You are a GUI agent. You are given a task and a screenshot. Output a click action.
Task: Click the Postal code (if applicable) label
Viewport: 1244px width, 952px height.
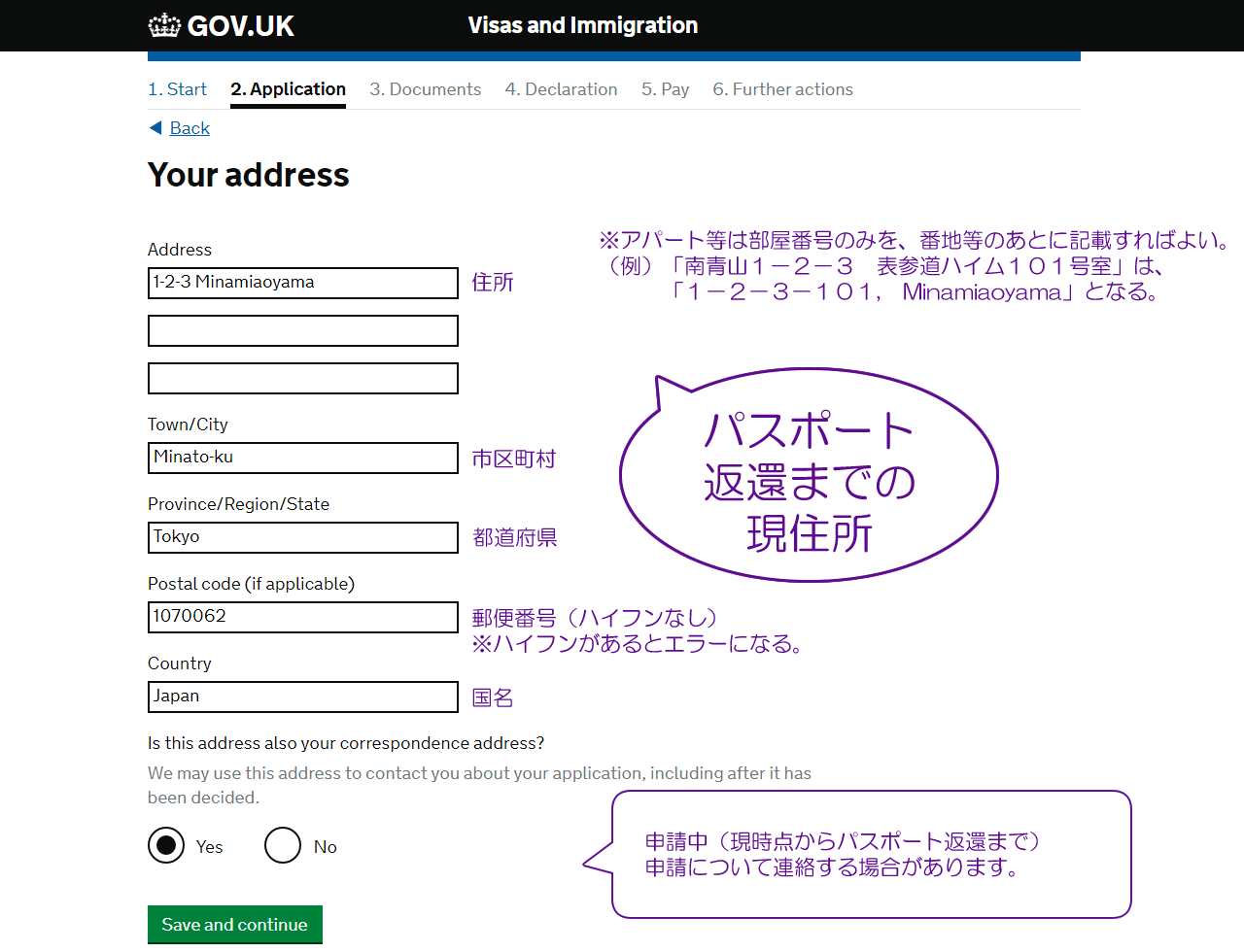[251, 584]
